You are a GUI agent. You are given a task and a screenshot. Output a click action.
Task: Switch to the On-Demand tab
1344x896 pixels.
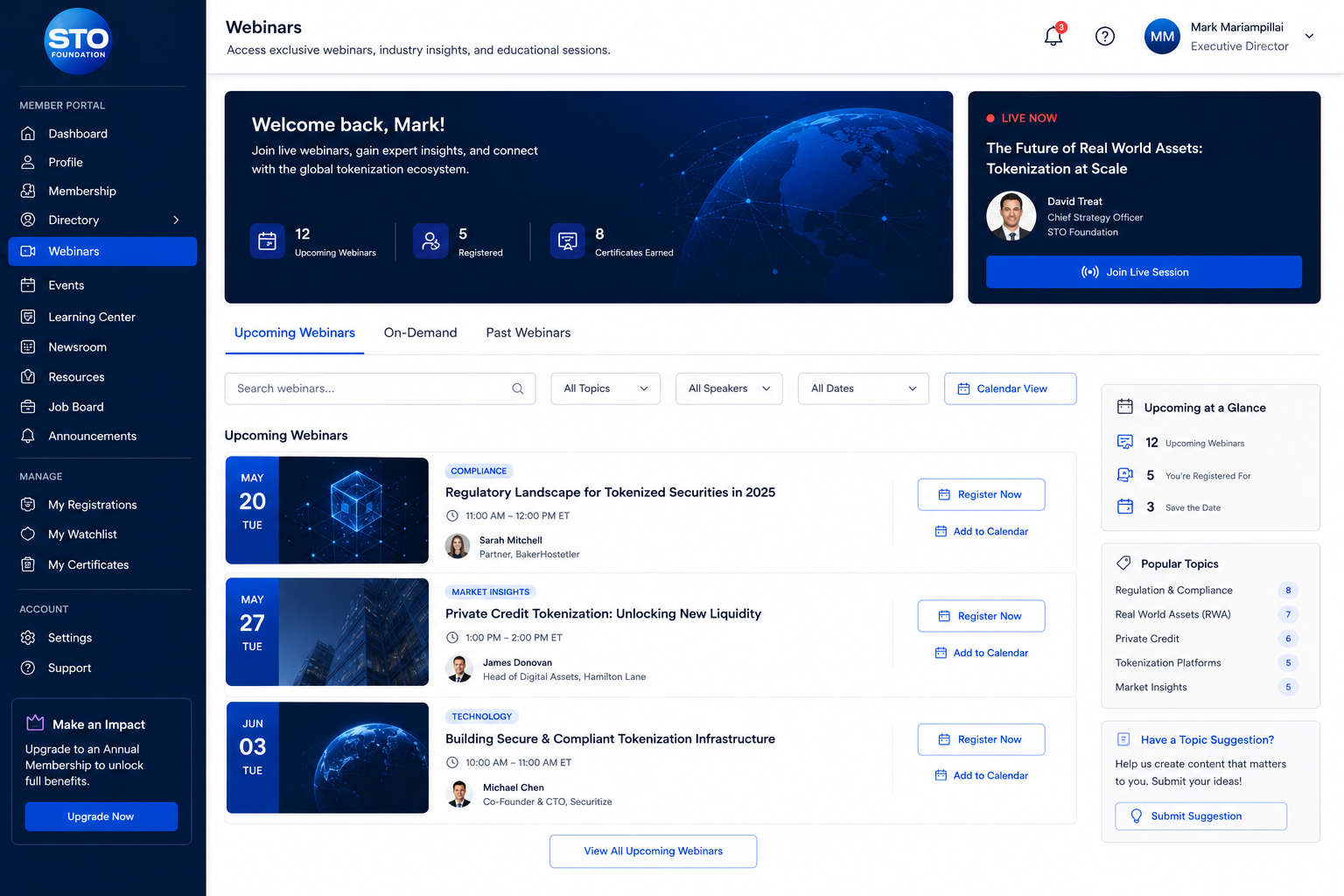pyautogui.click(x=421, y=333)
